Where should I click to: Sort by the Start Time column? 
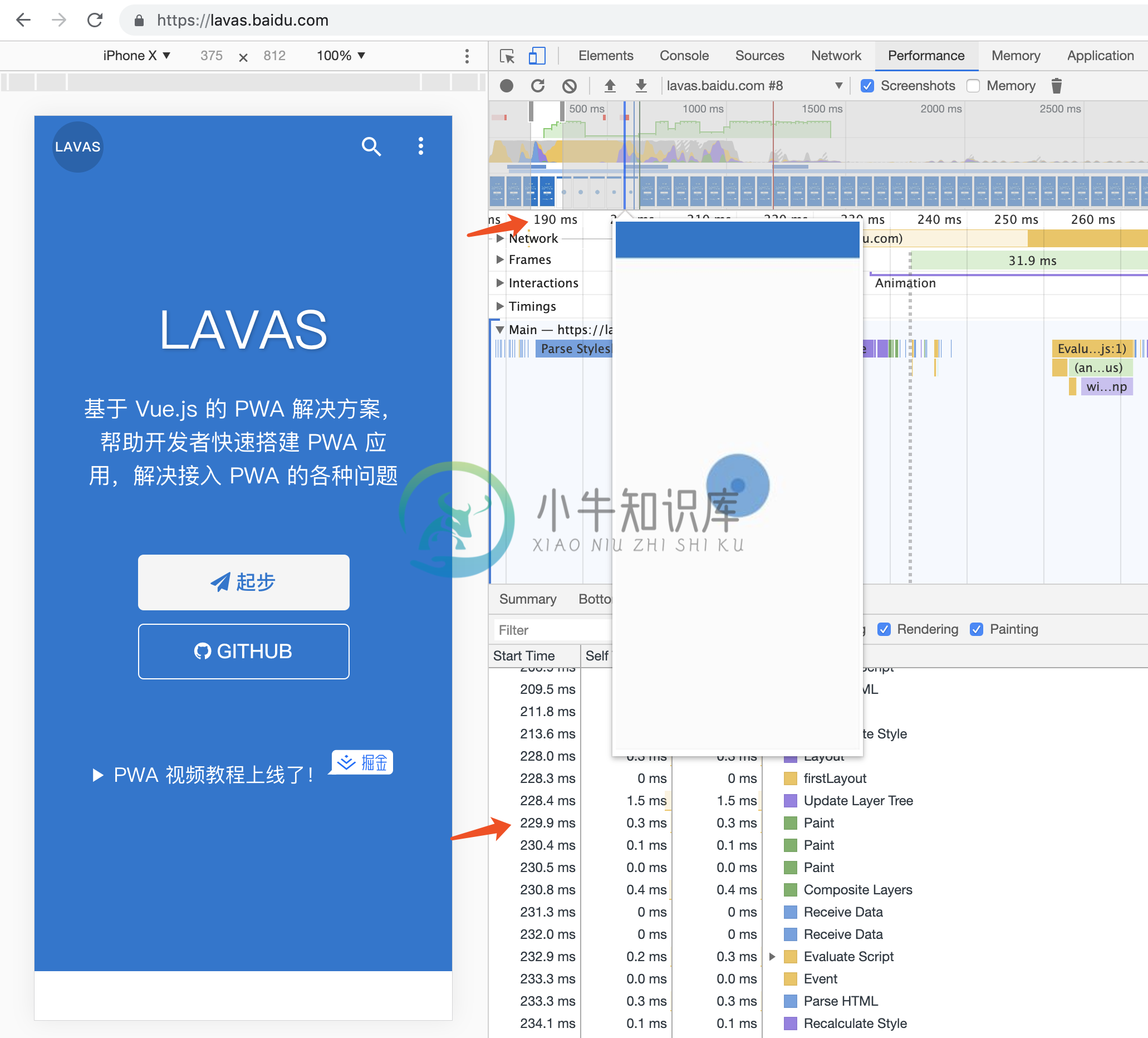point(534,656)
